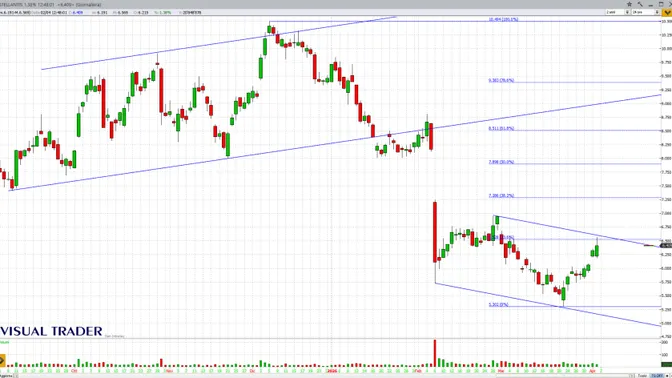Click the 'Dec' month label on the time axis

click(252, 371)
